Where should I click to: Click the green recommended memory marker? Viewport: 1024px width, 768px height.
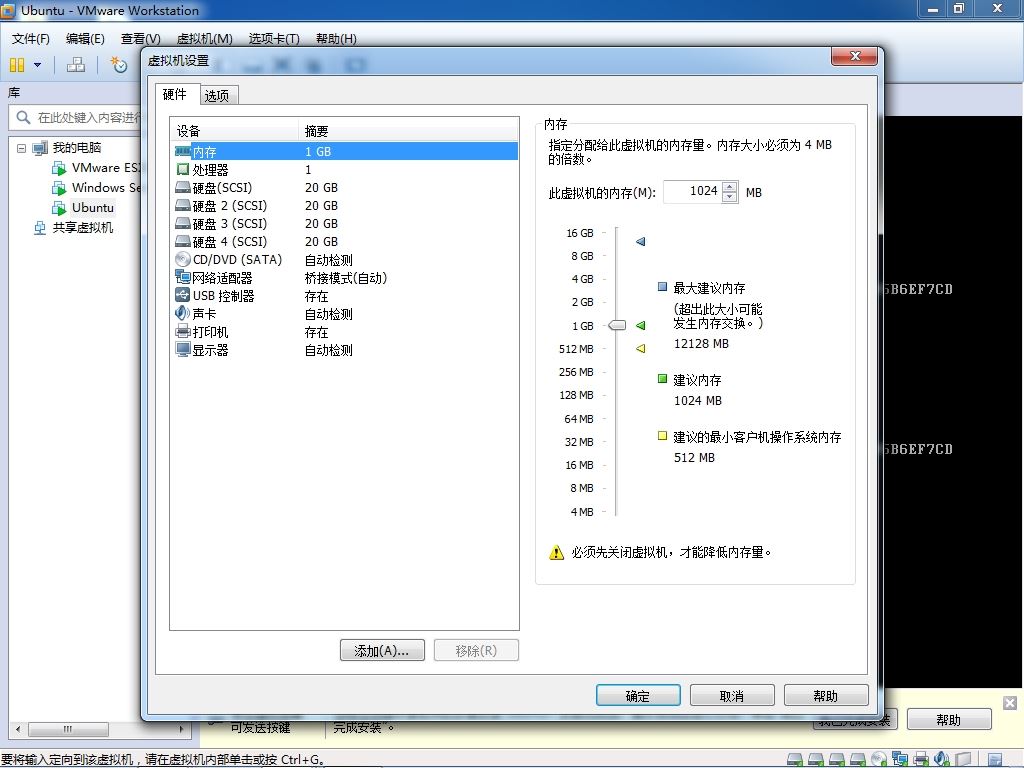tap(641, 325)
